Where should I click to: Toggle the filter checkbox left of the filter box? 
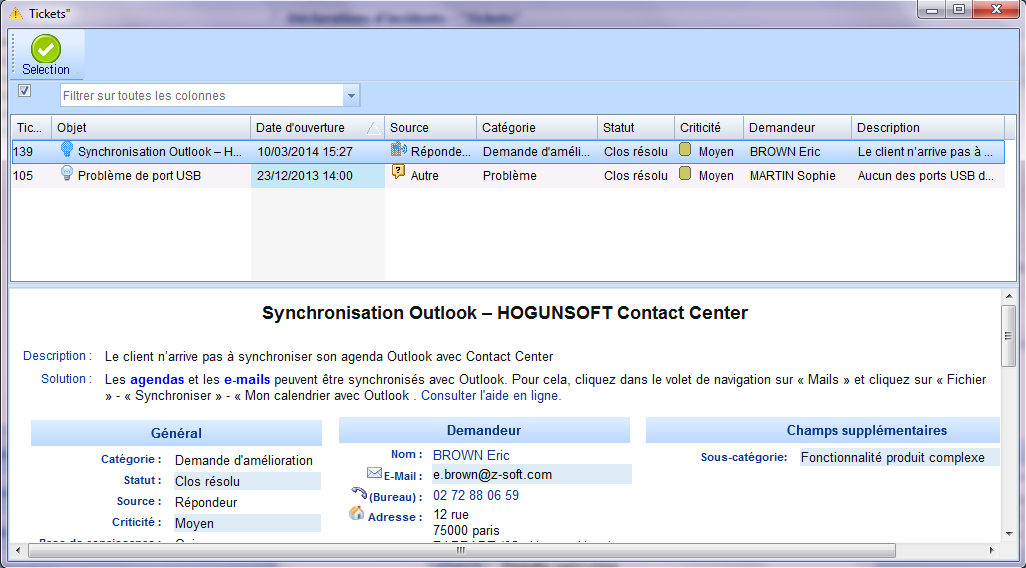[x=25, y=91]
